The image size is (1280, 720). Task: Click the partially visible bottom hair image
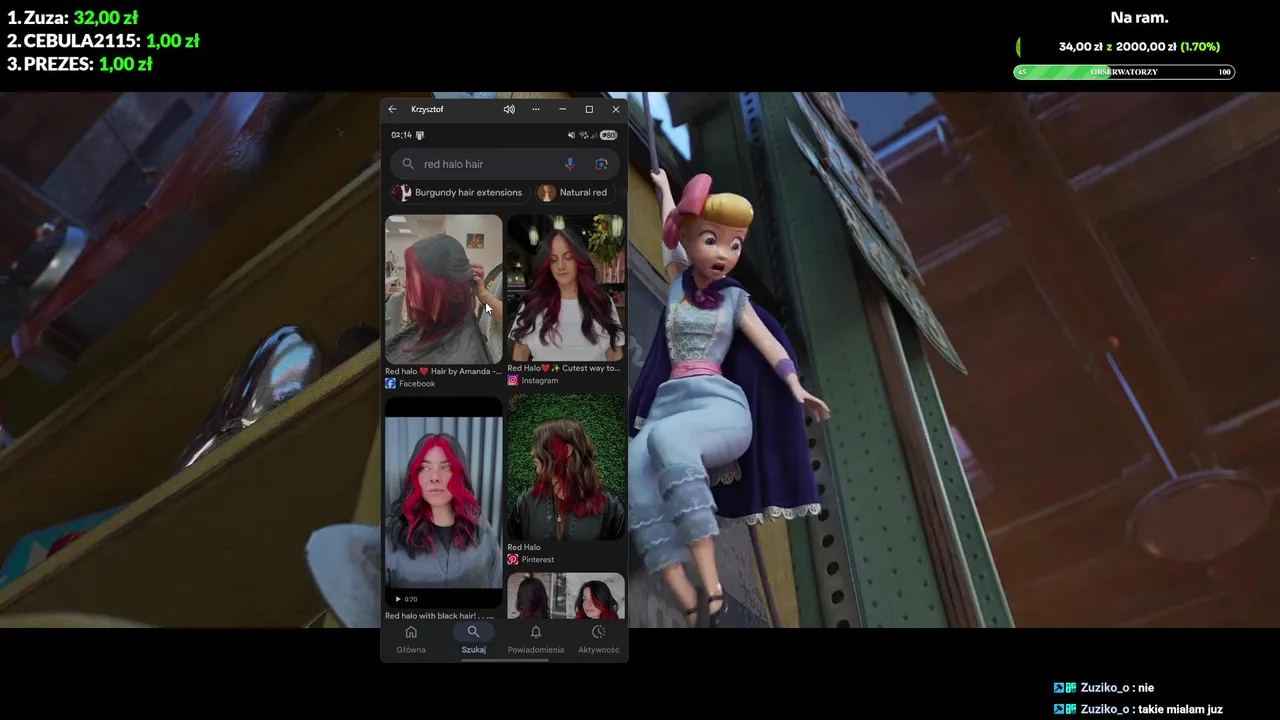point(566,596)
